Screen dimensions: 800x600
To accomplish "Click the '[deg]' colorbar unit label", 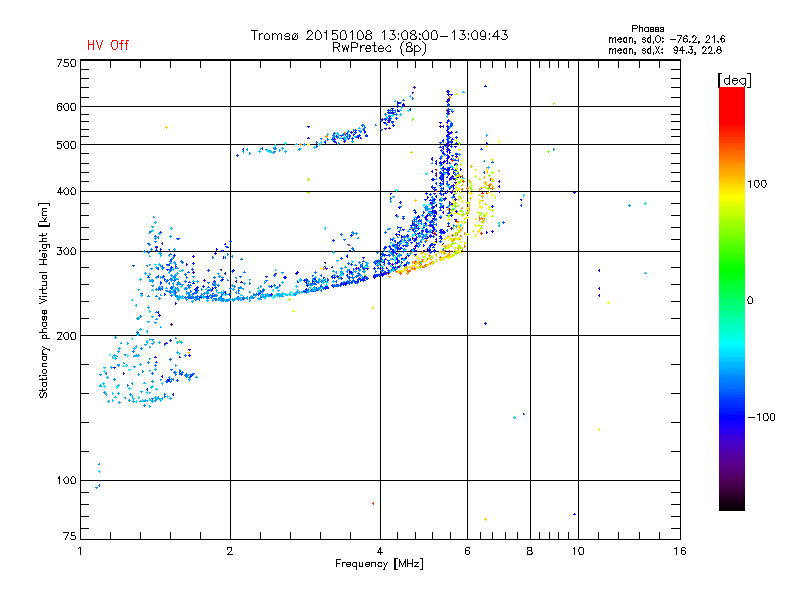I will [734, 80].
